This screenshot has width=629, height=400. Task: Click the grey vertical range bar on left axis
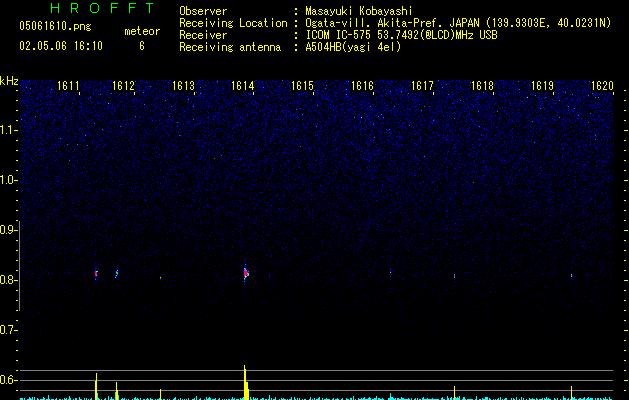(x=20, y=266)
